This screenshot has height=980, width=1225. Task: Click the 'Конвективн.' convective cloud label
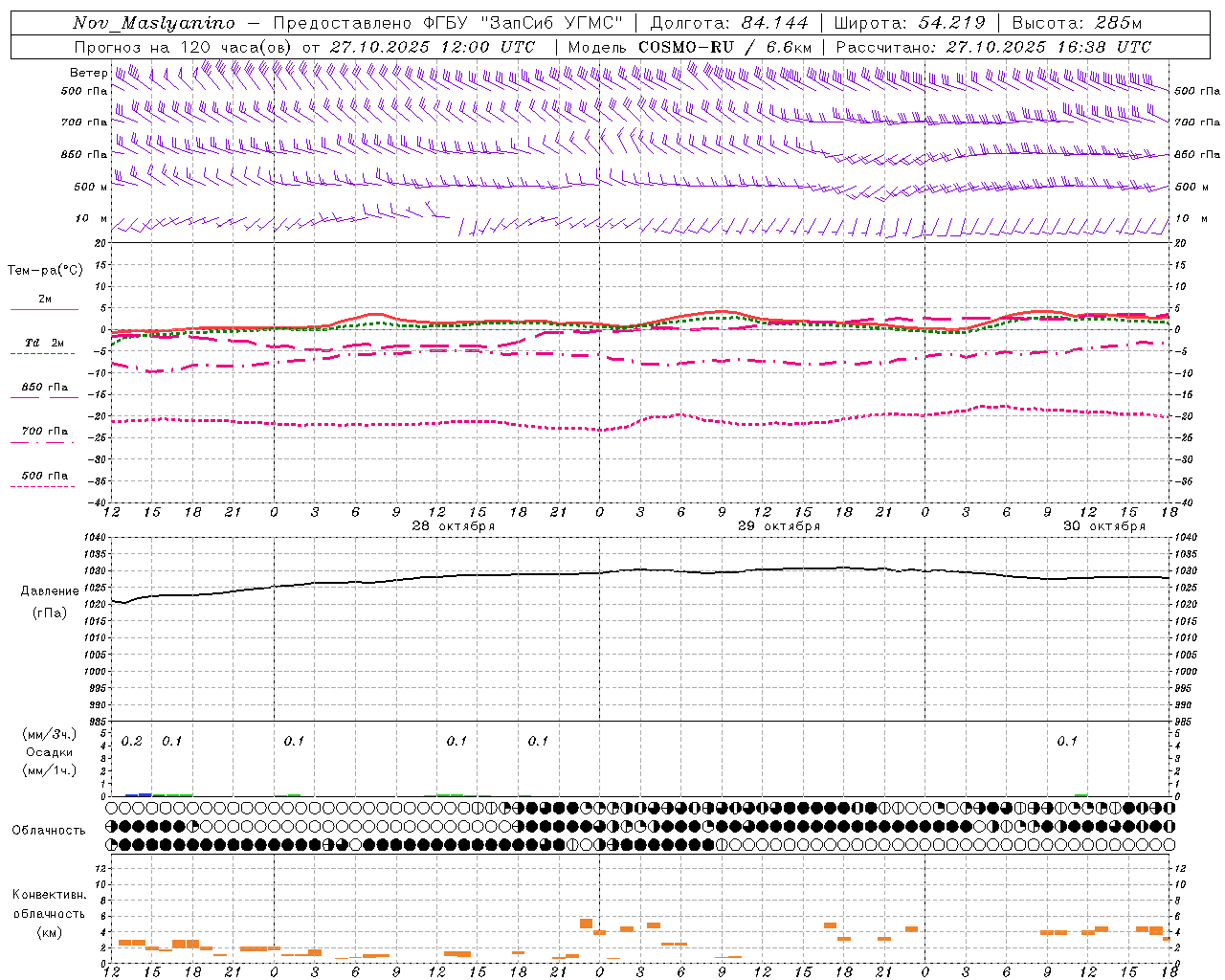[50, 895]
